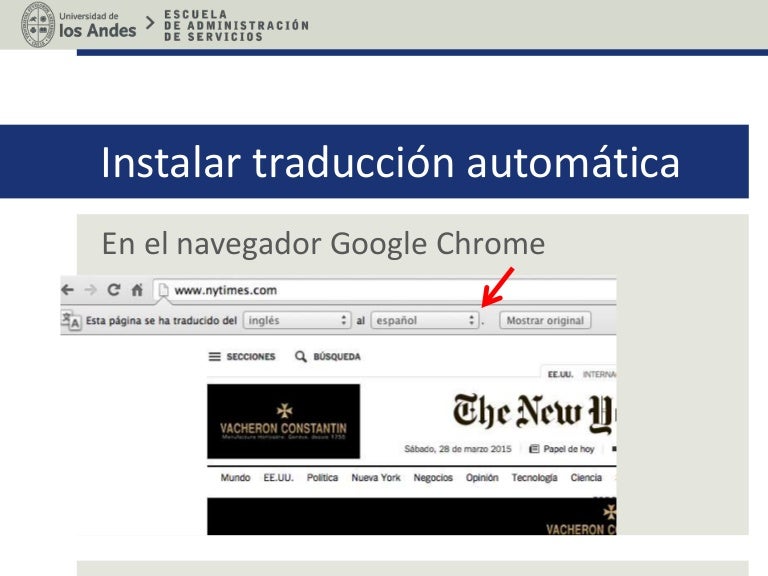
Task: Select the INTERNA edition tab
Action: [x=599, y=375]
